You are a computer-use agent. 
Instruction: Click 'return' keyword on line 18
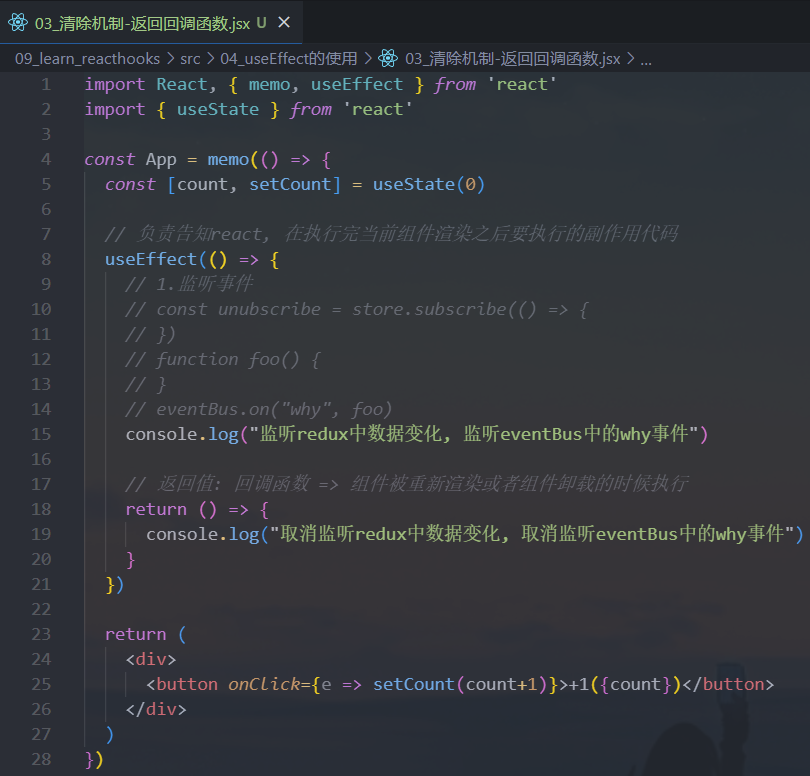click(156, 509)
